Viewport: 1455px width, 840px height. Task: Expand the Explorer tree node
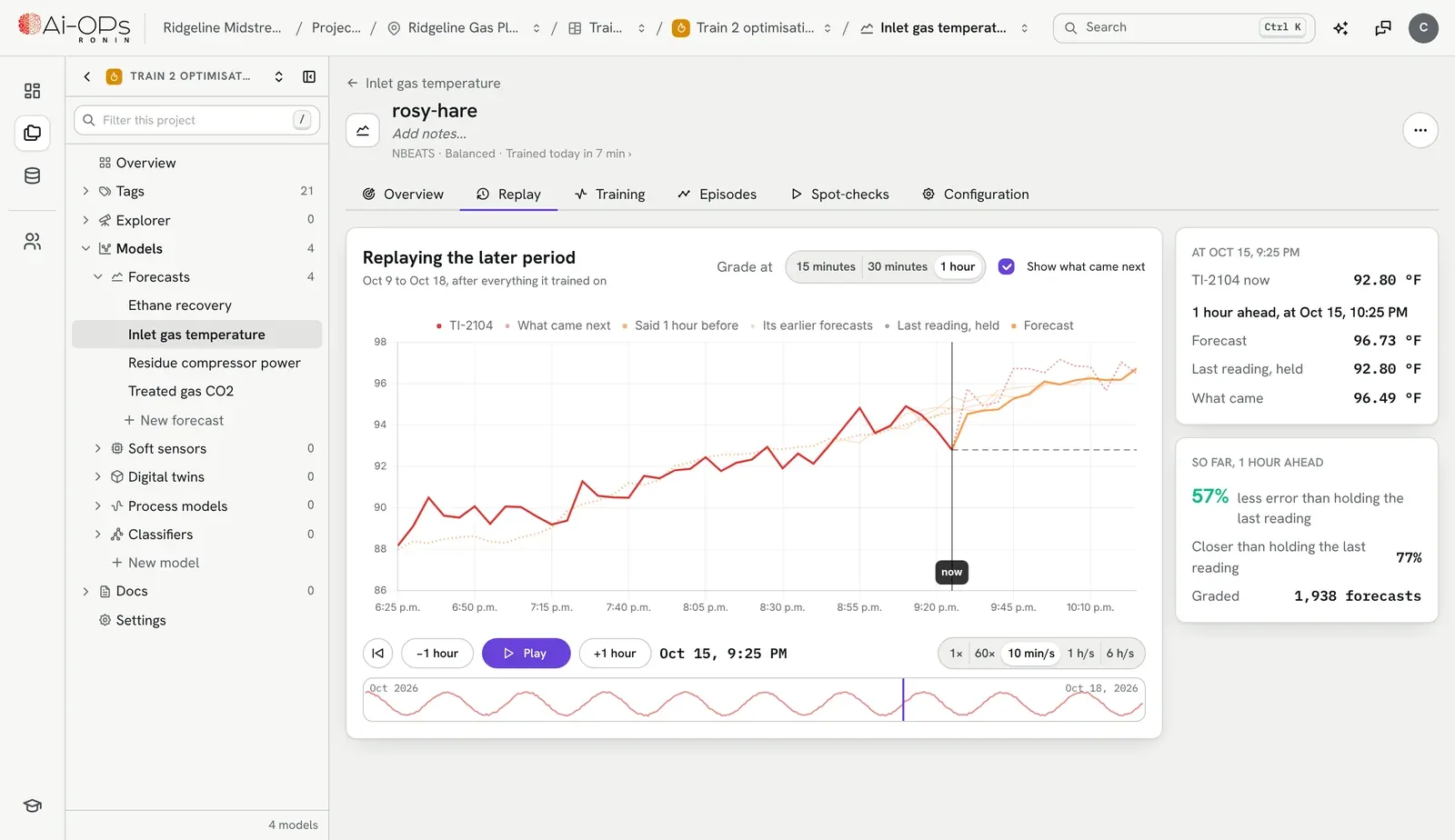point(85,220)
